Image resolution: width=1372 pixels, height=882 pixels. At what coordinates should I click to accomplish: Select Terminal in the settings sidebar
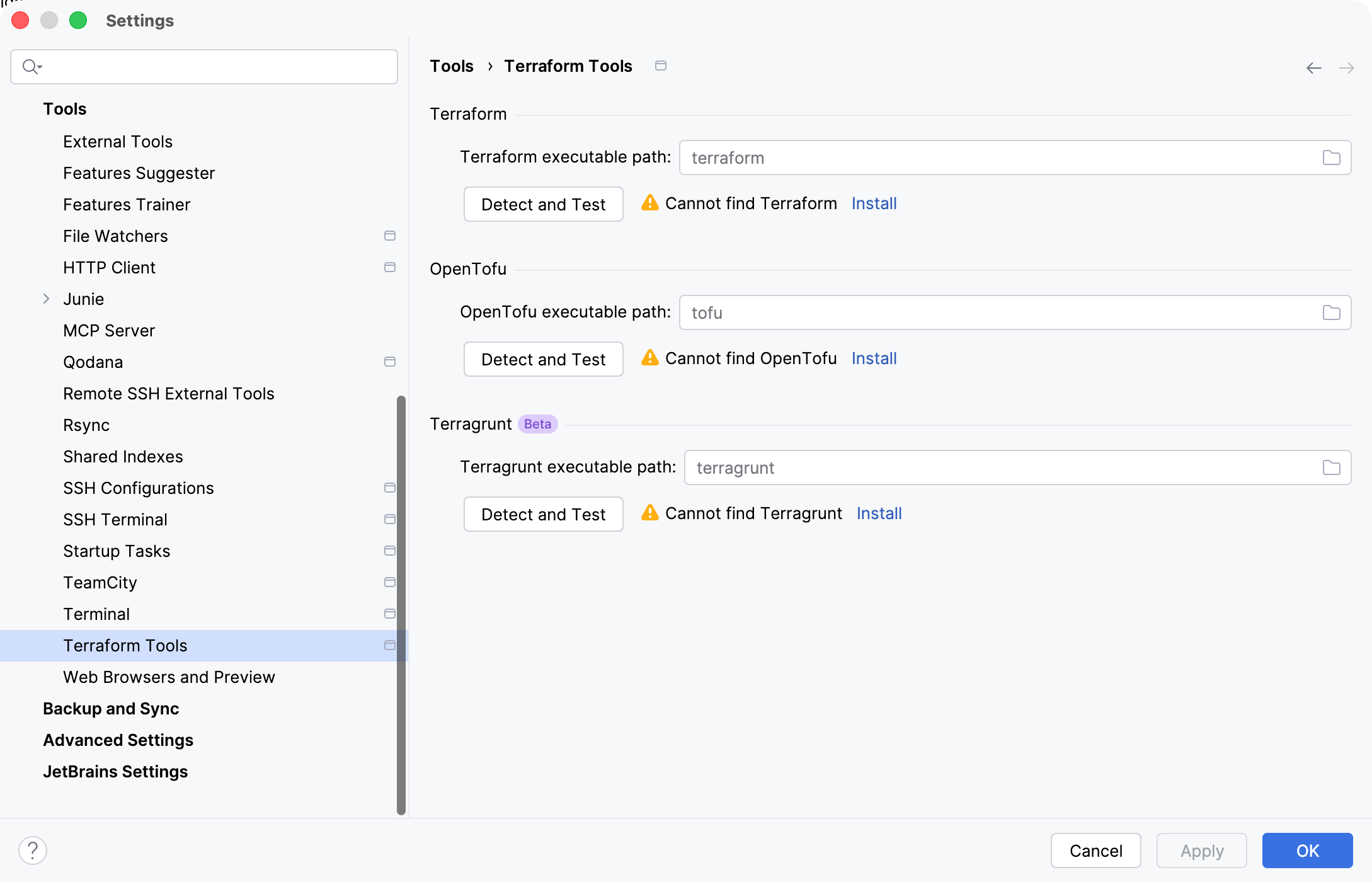coord(96,614)
